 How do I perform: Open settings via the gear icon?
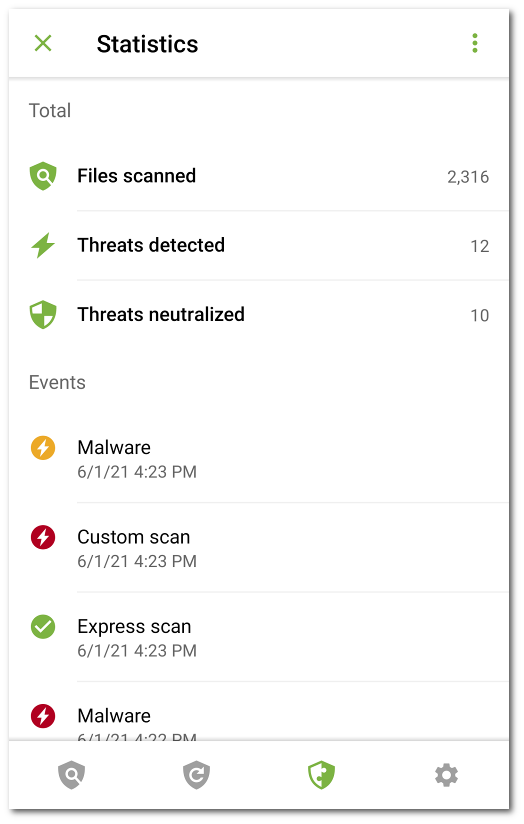click(x=446, y=775)
